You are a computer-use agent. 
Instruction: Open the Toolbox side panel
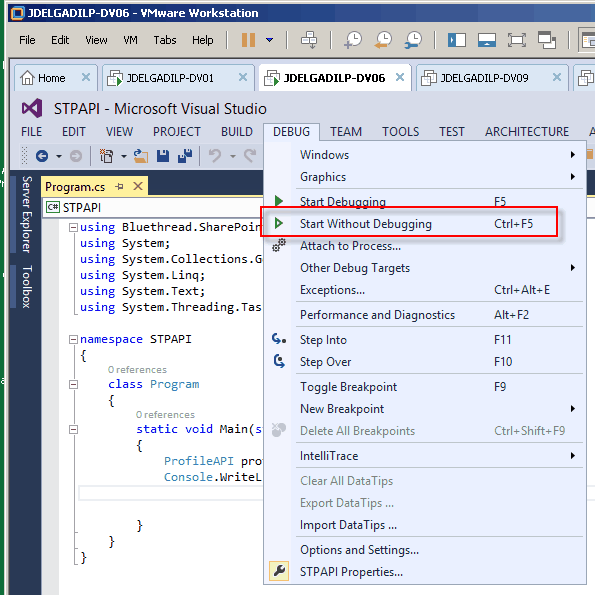[x=26, y=286]
